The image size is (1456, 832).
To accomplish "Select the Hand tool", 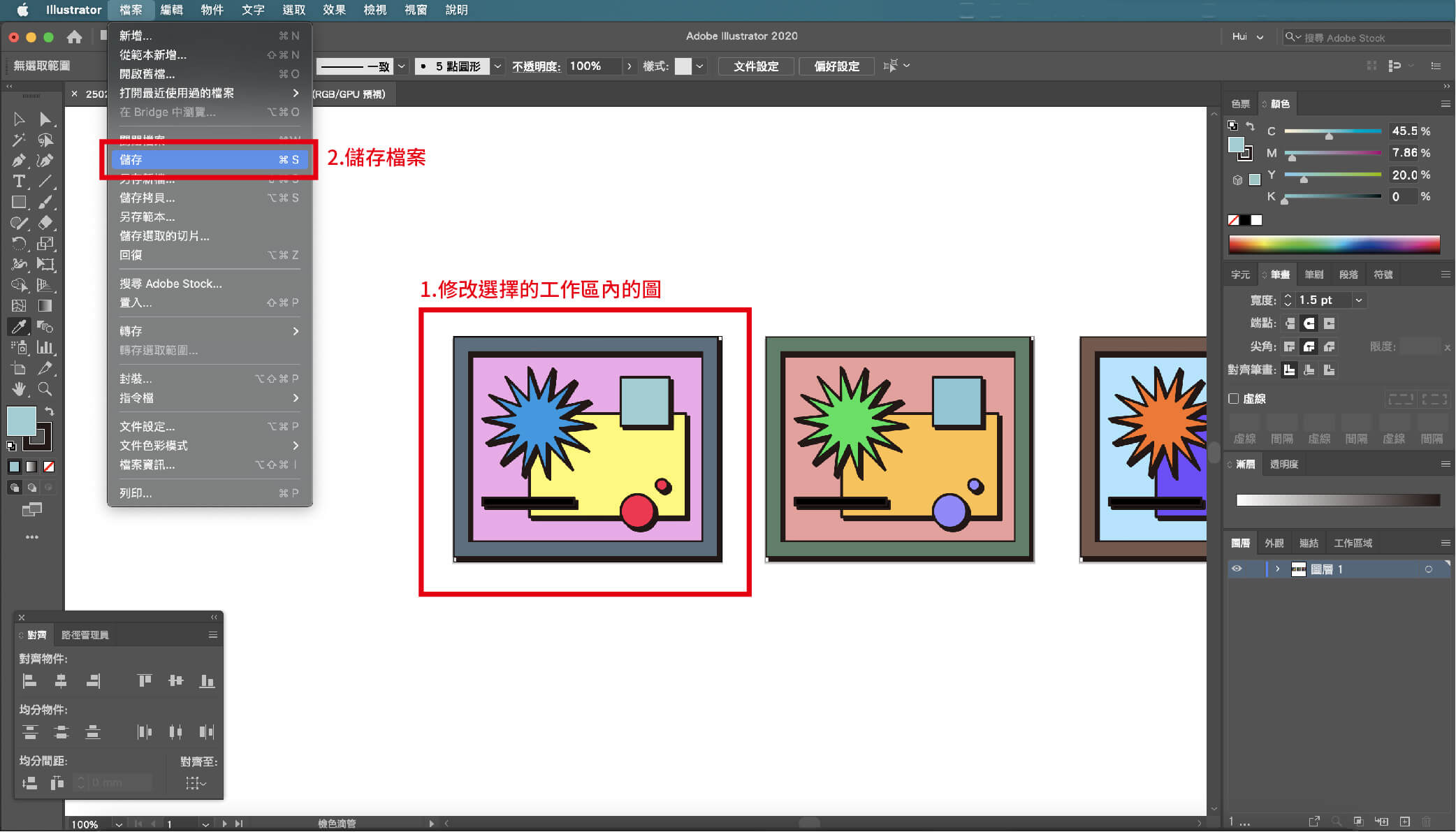I will [x=19, y=389].
